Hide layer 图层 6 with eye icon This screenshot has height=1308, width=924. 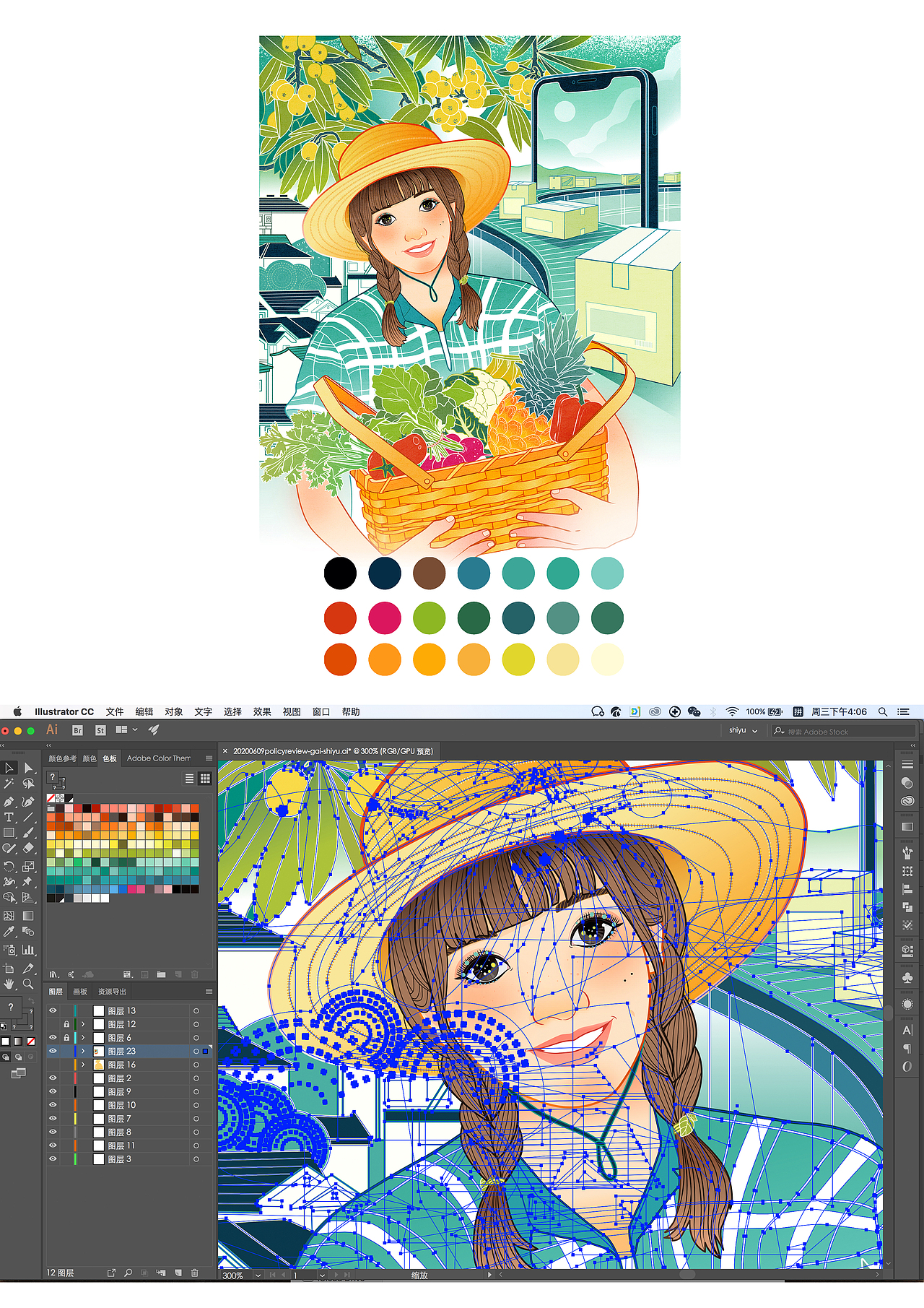click(x=53, y=1038)
